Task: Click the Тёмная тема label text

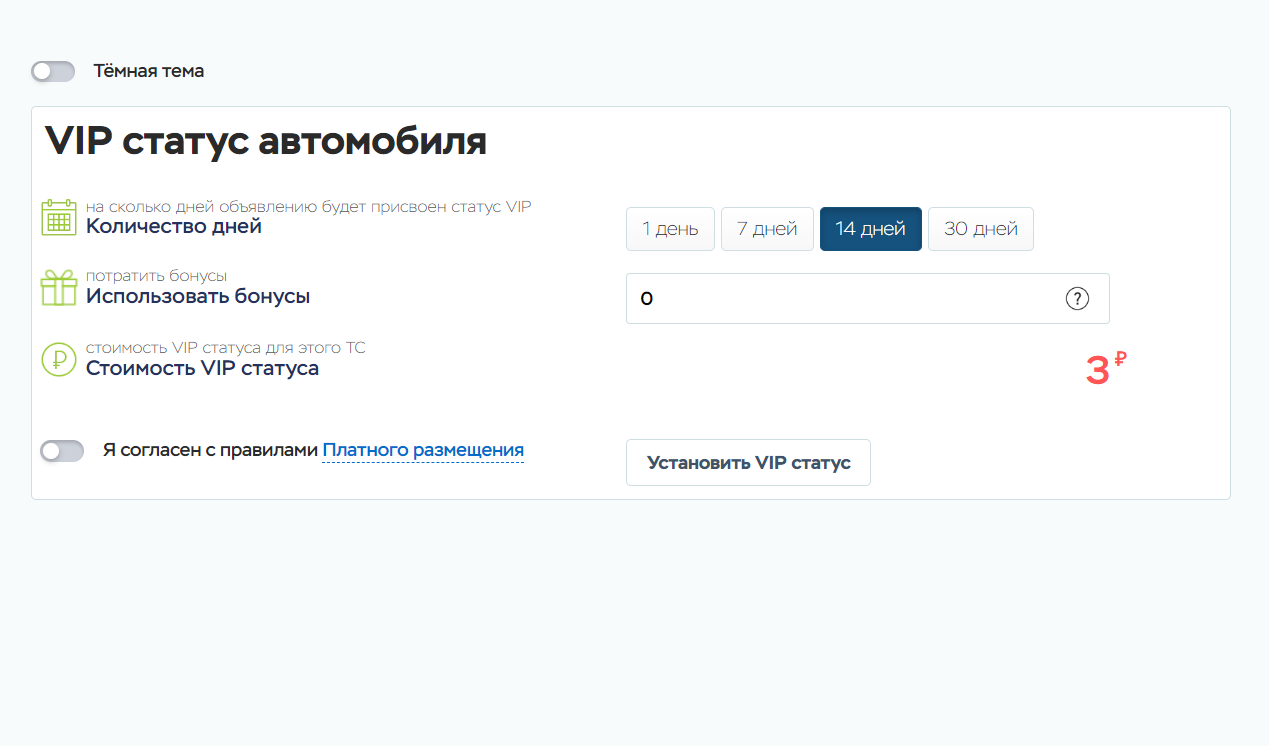Action: tap(148, 71)
